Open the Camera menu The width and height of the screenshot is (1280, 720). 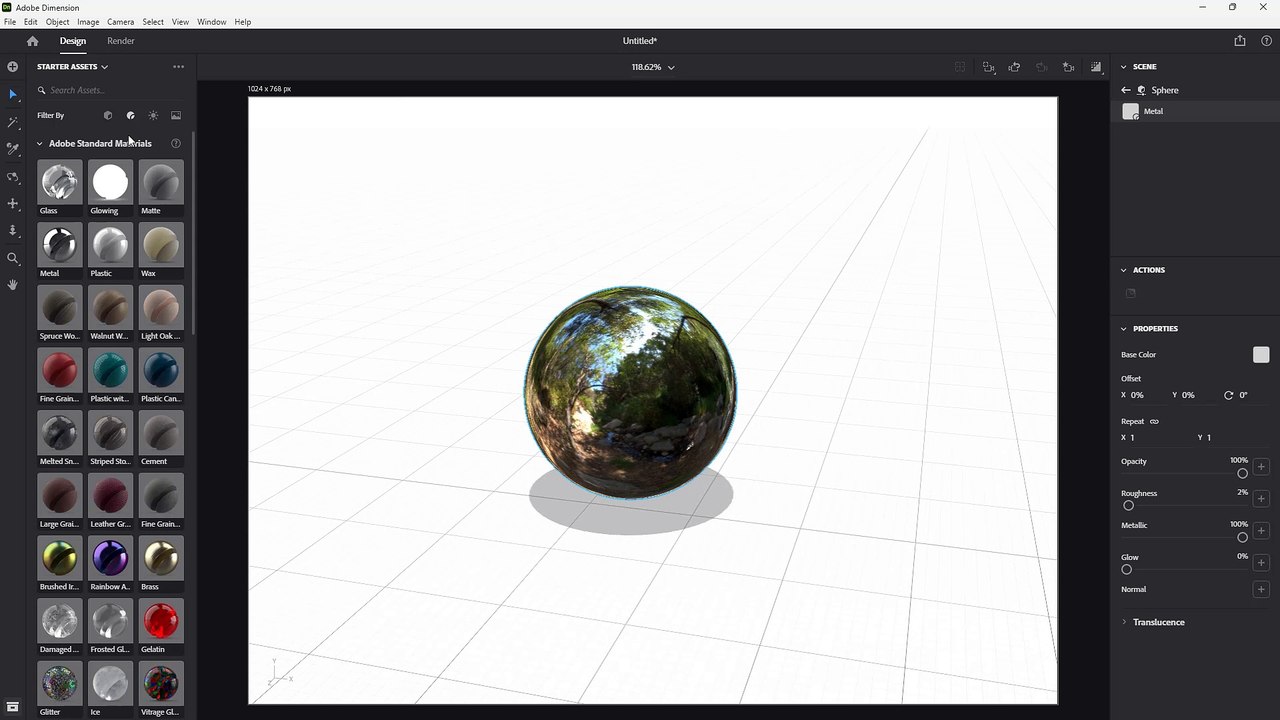tap(120, 22)
